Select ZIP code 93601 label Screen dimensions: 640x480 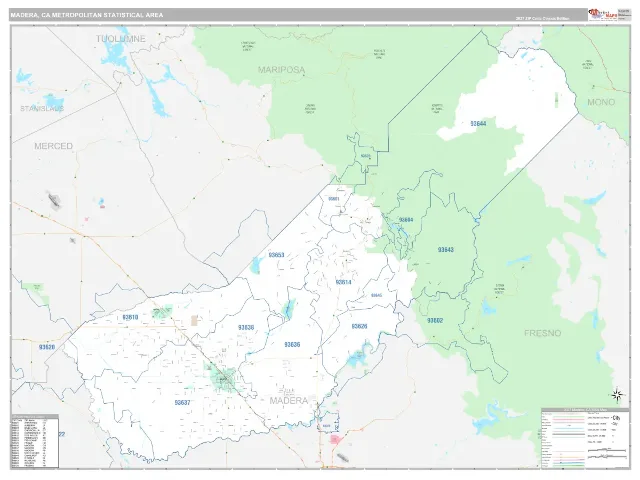334,199
